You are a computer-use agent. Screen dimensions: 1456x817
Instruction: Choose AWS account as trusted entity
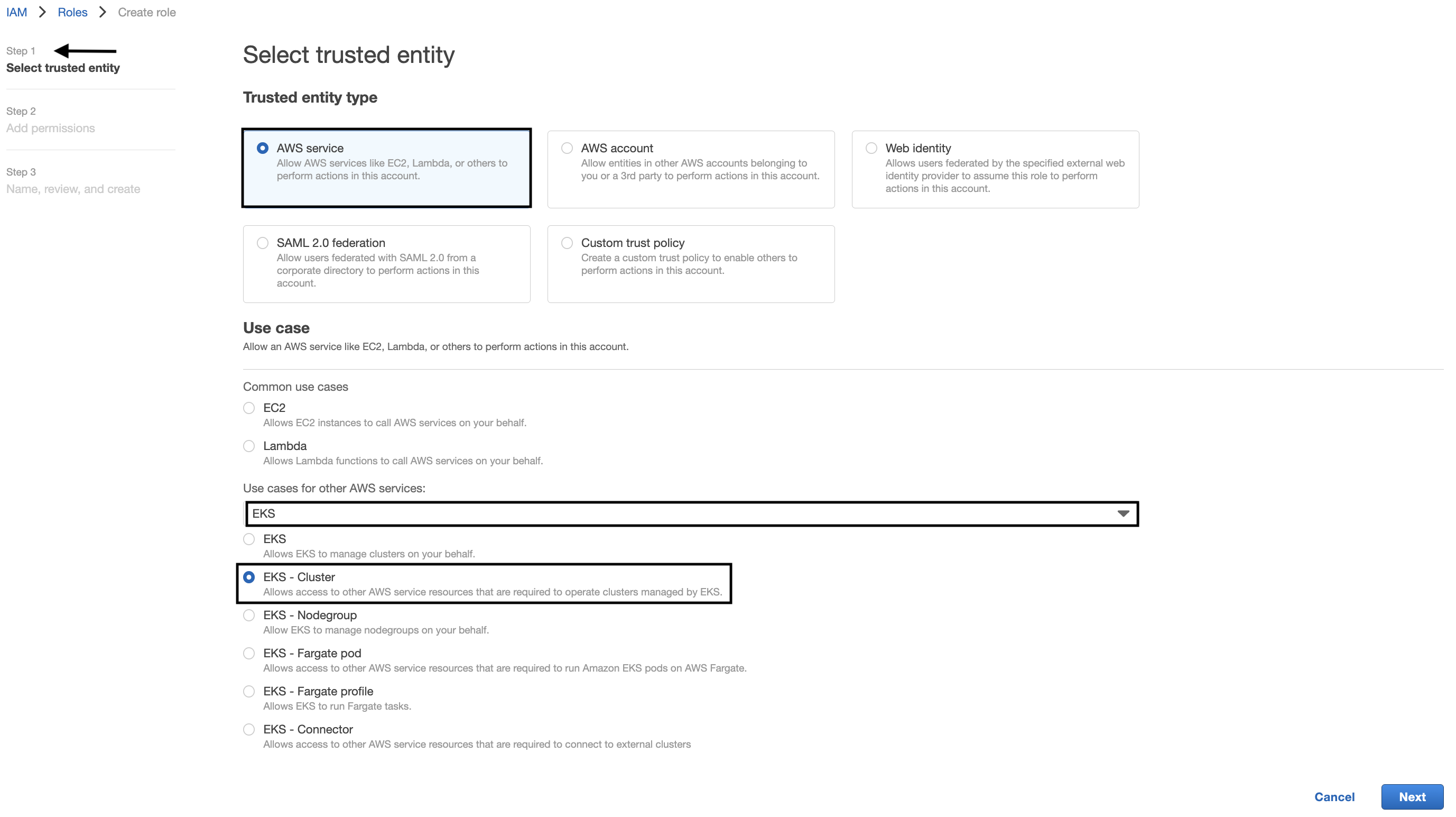[x=567, y=148]
